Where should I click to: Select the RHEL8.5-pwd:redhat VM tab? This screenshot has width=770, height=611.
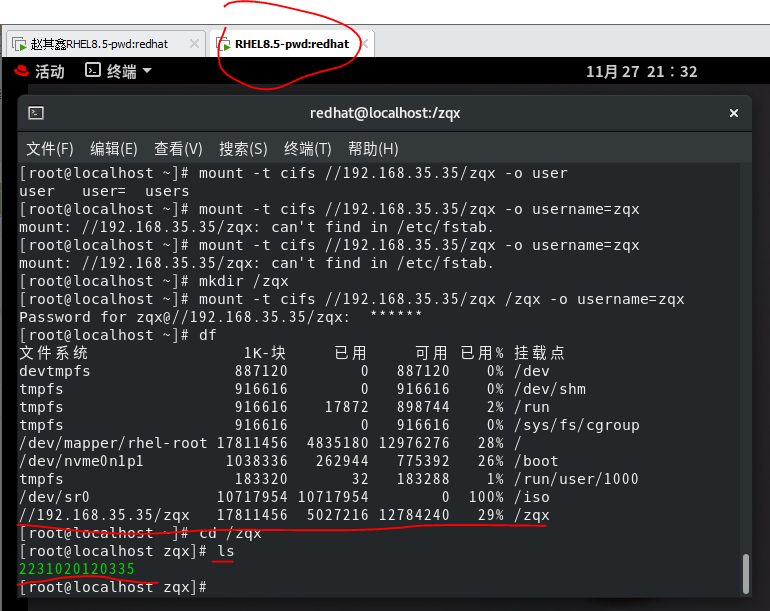coord(292,44)
